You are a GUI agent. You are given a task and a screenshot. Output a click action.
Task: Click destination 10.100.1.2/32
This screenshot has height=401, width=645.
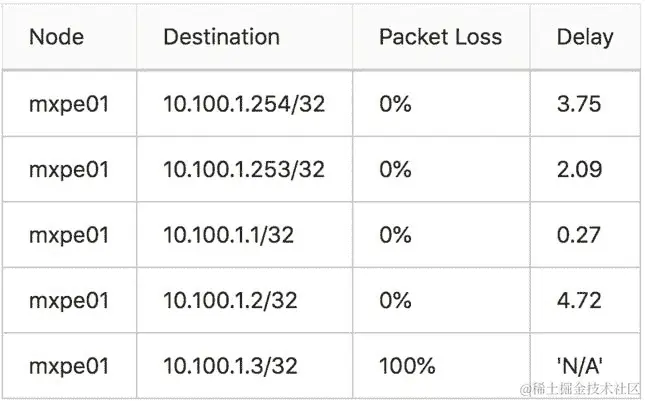[x=229, y=300]
